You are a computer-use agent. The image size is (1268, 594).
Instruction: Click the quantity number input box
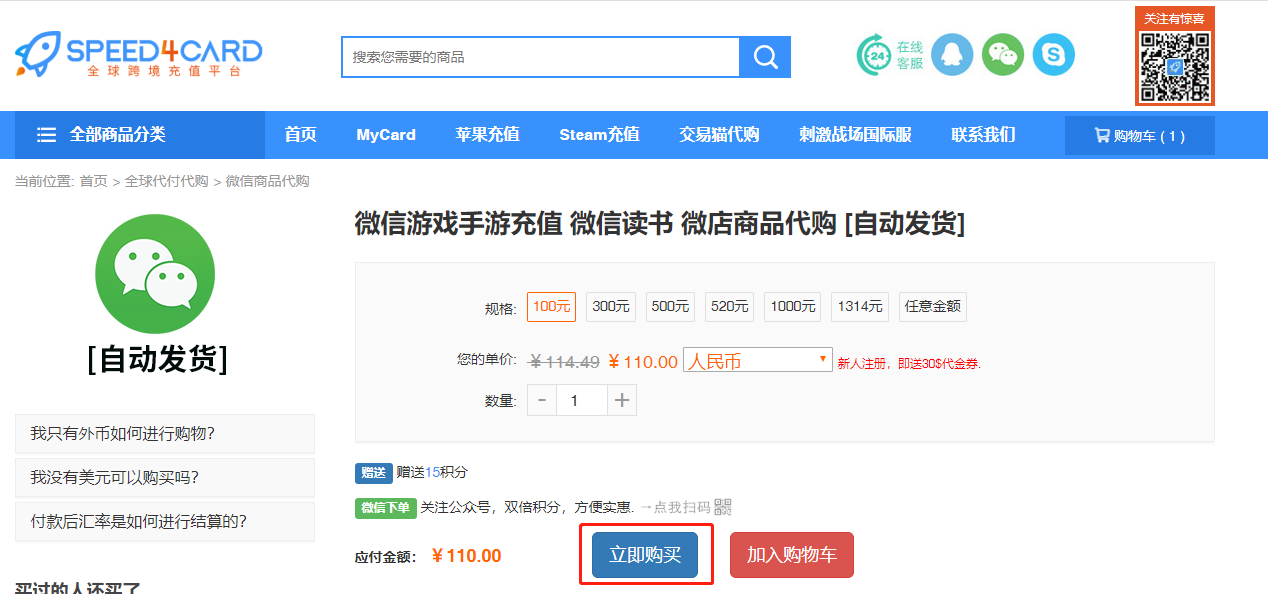pyautogui.click(x=582, y=400)
